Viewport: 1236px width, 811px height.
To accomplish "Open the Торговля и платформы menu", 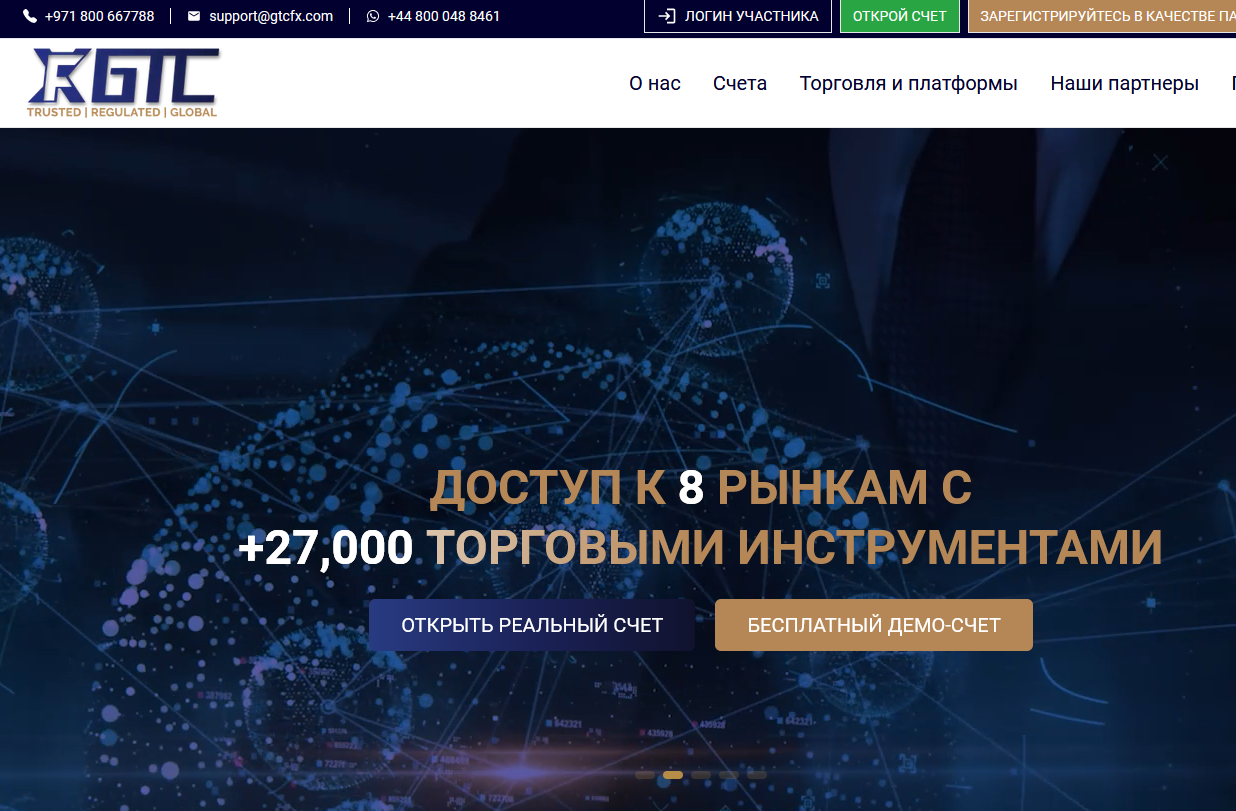I will pos(909,83).
